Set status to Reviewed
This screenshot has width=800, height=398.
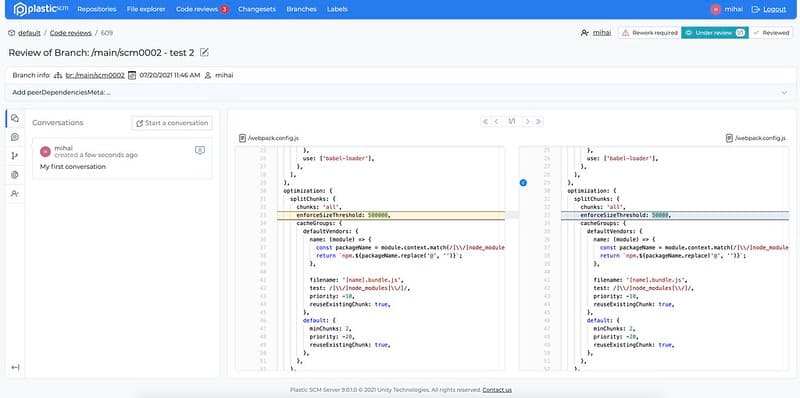point(771,33)
